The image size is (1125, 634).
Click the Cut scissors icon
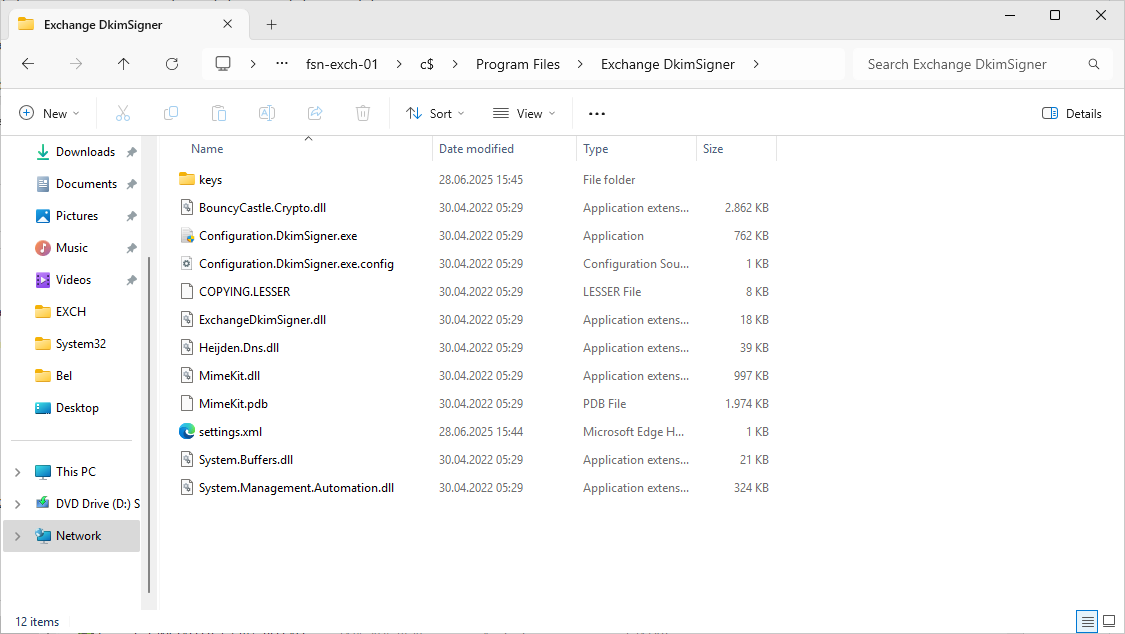(123, 113)
